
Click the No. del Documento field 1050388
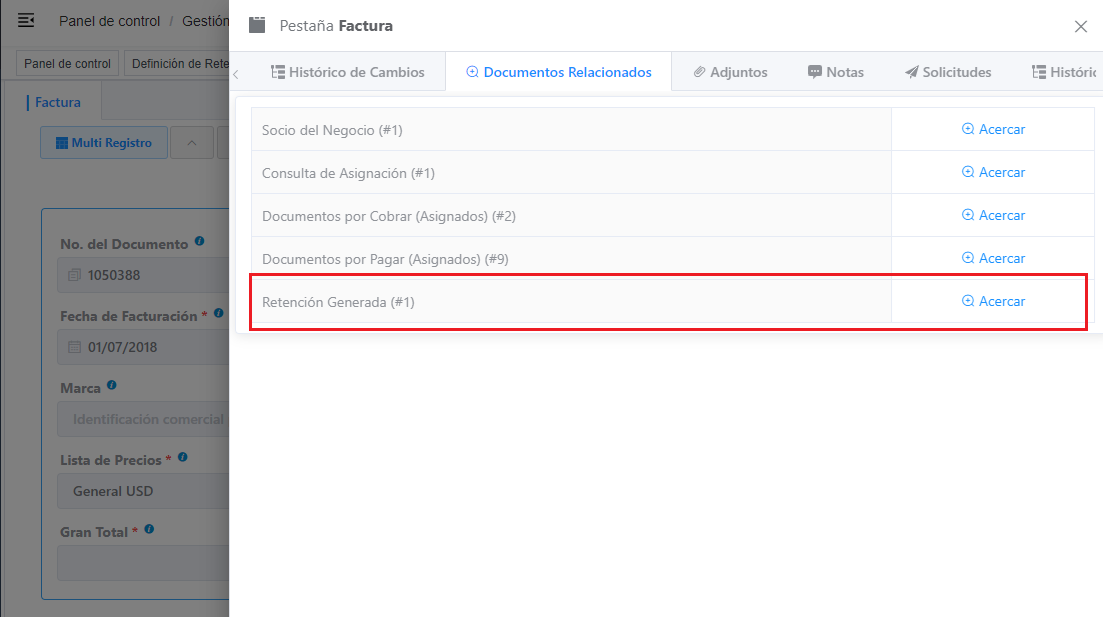pyautogui.click(x=144, y=275)
